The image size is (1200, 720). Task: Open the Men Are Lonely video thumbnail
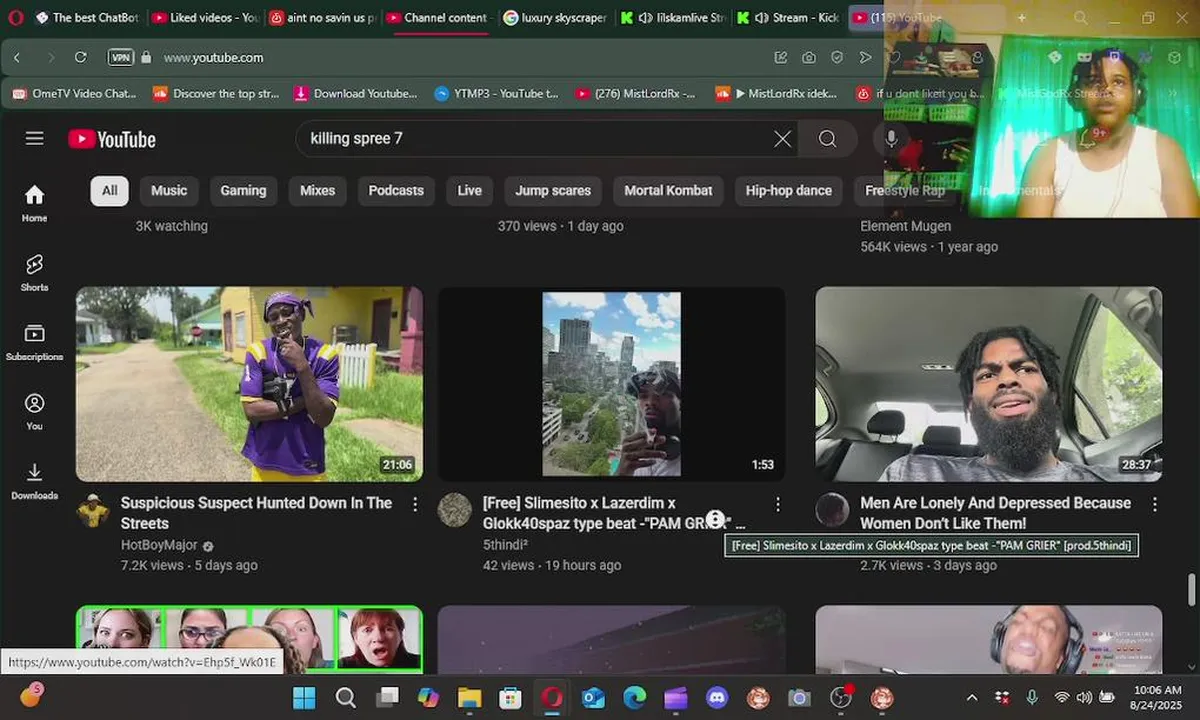[x=988, y=384]
